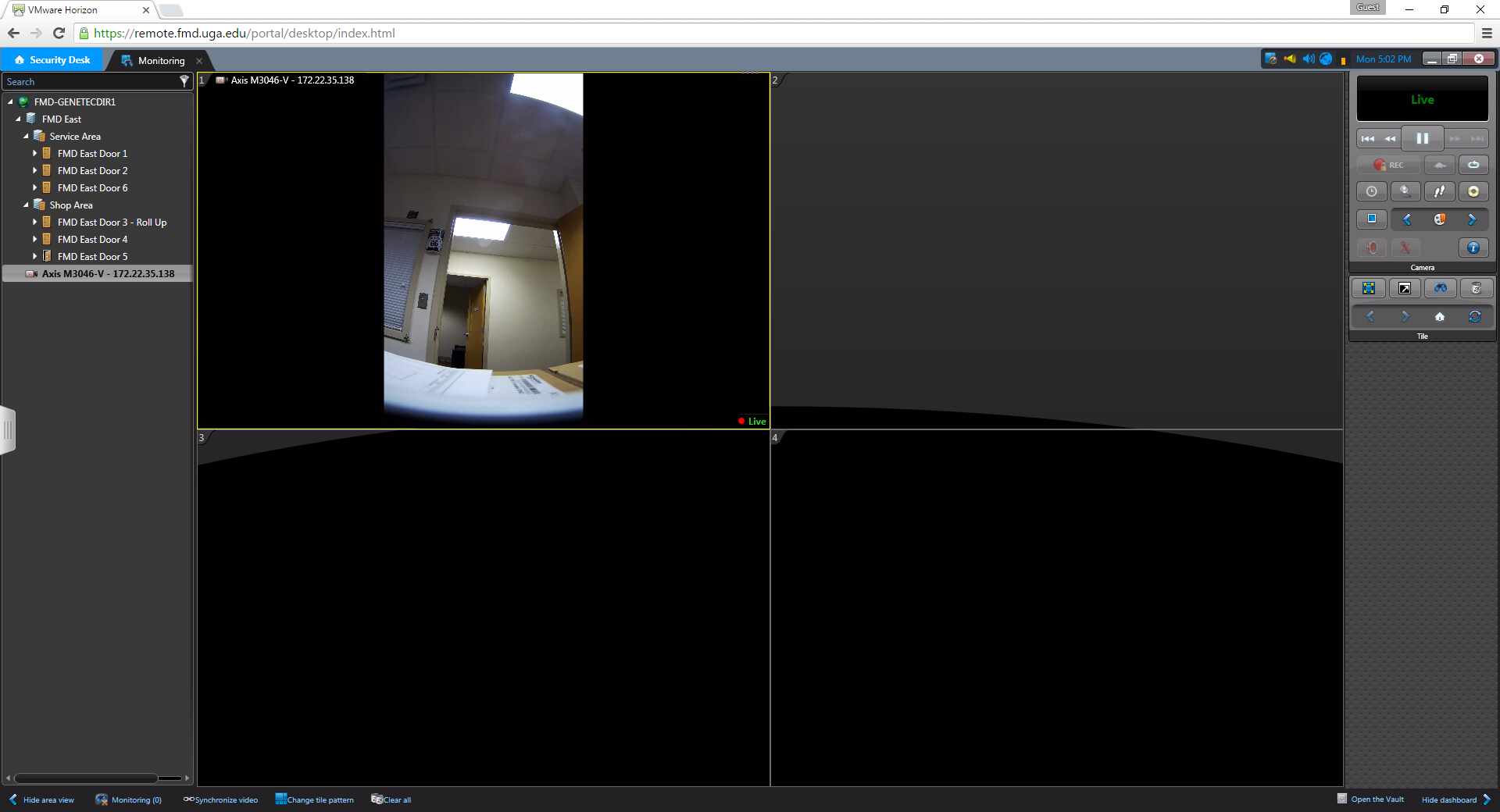
Task: Click the rewind button in camera controls
Action: click(1390, 139)
